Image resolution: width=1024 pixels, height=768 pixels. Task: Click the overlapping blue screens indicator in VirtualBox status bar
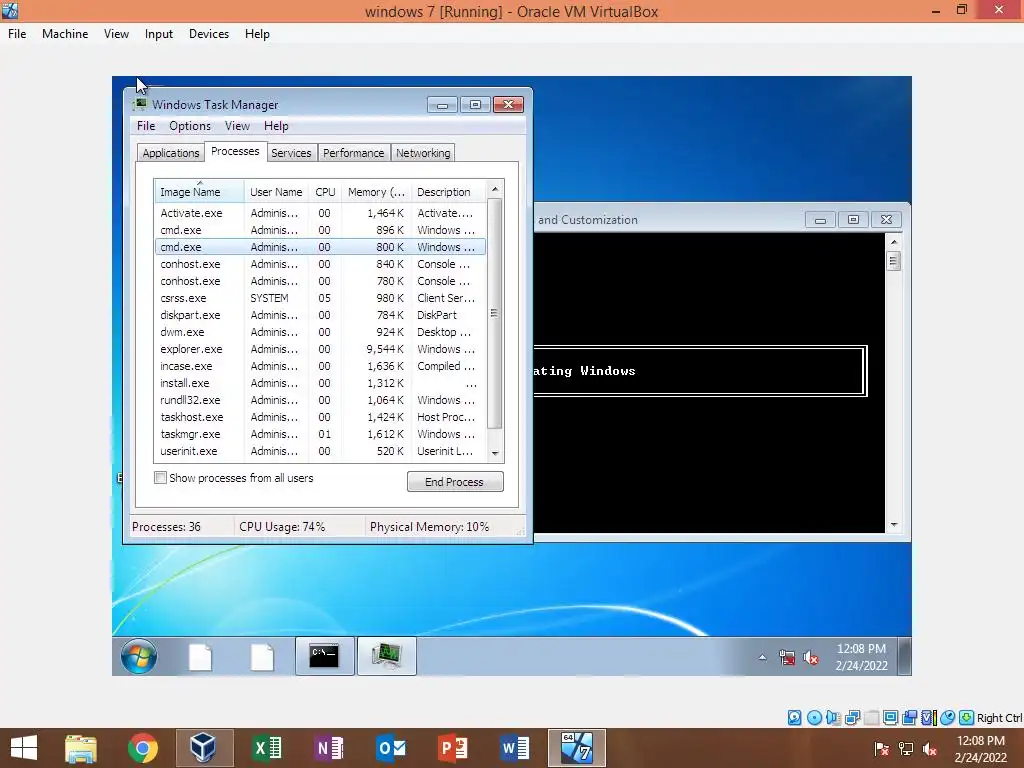(x=909, y=718)
